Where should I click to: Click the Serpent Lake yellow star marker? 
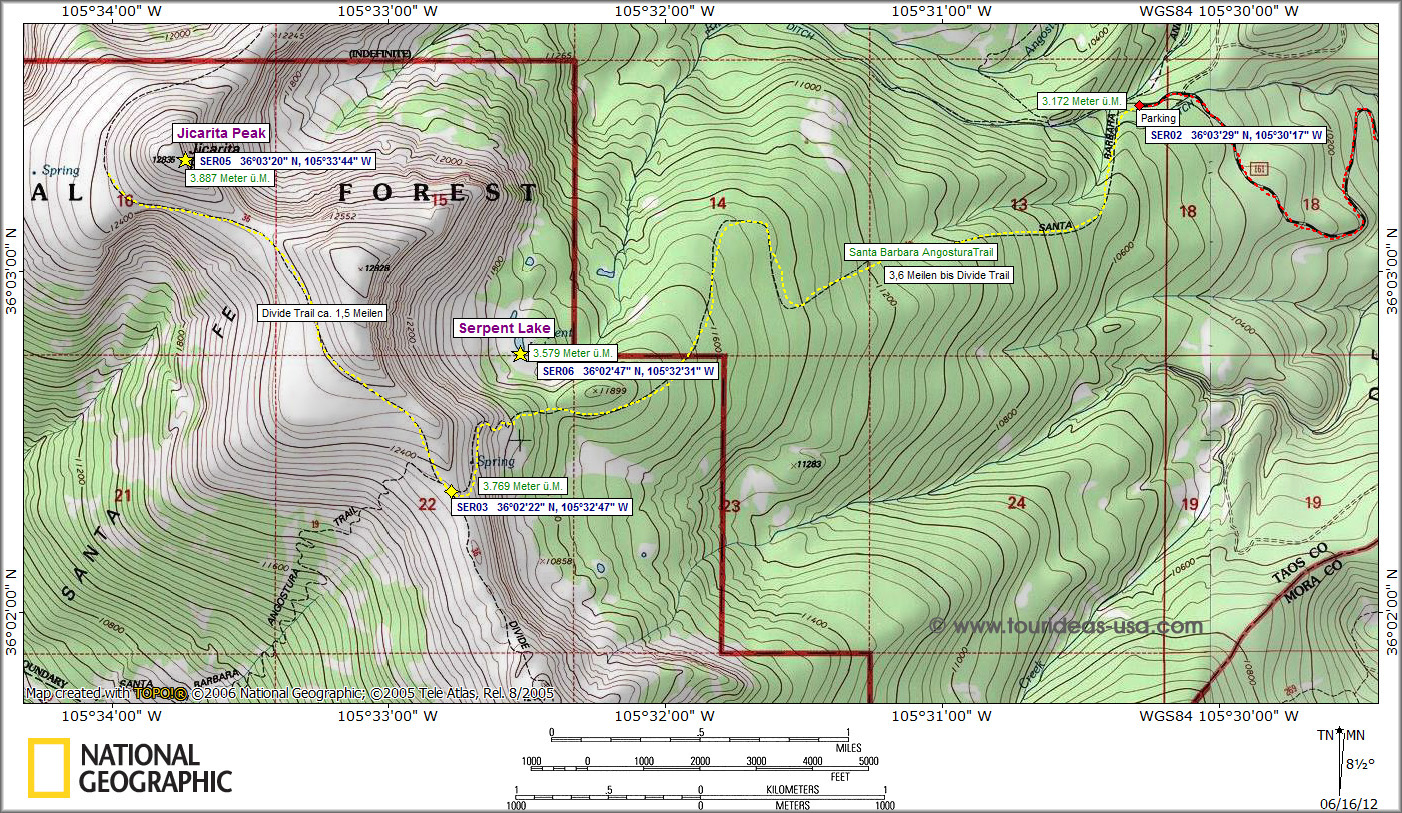(x=520, y=354)
